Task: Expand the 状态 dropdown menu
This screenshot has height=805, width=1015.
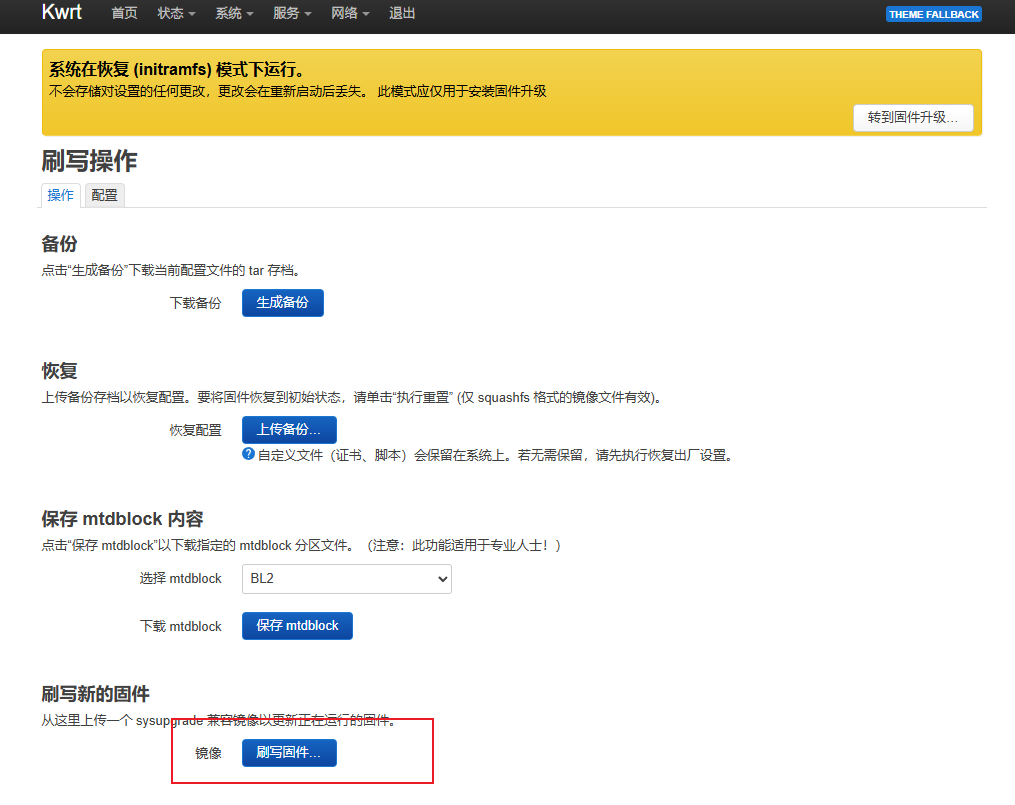Action: (x=177, y=14)
